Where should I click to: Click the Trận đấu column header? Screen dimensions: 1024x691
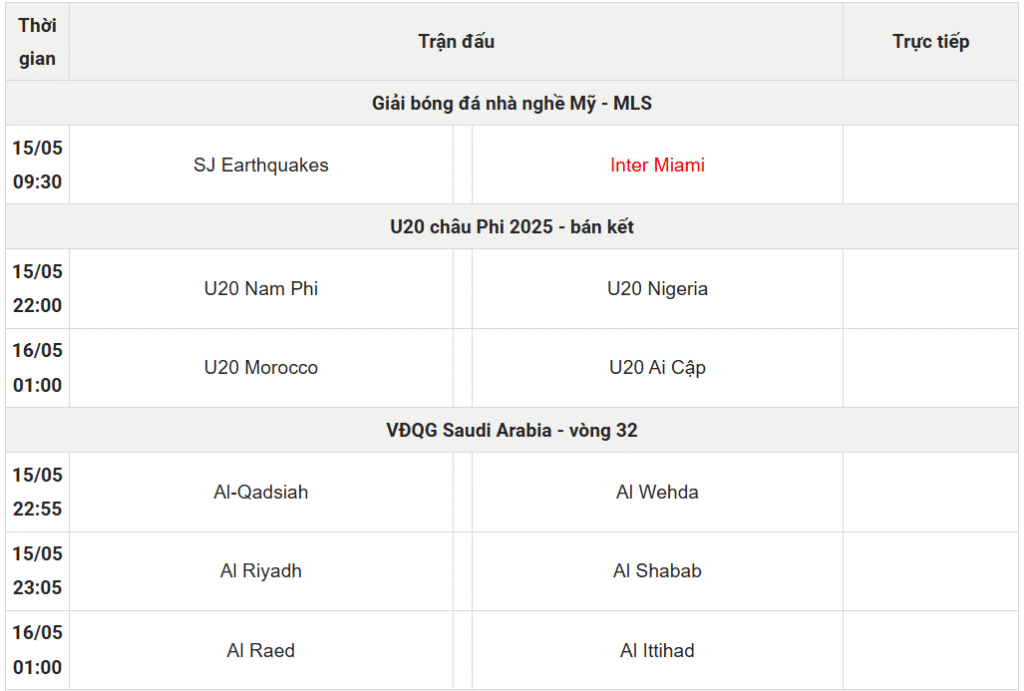tap(456, 42)
